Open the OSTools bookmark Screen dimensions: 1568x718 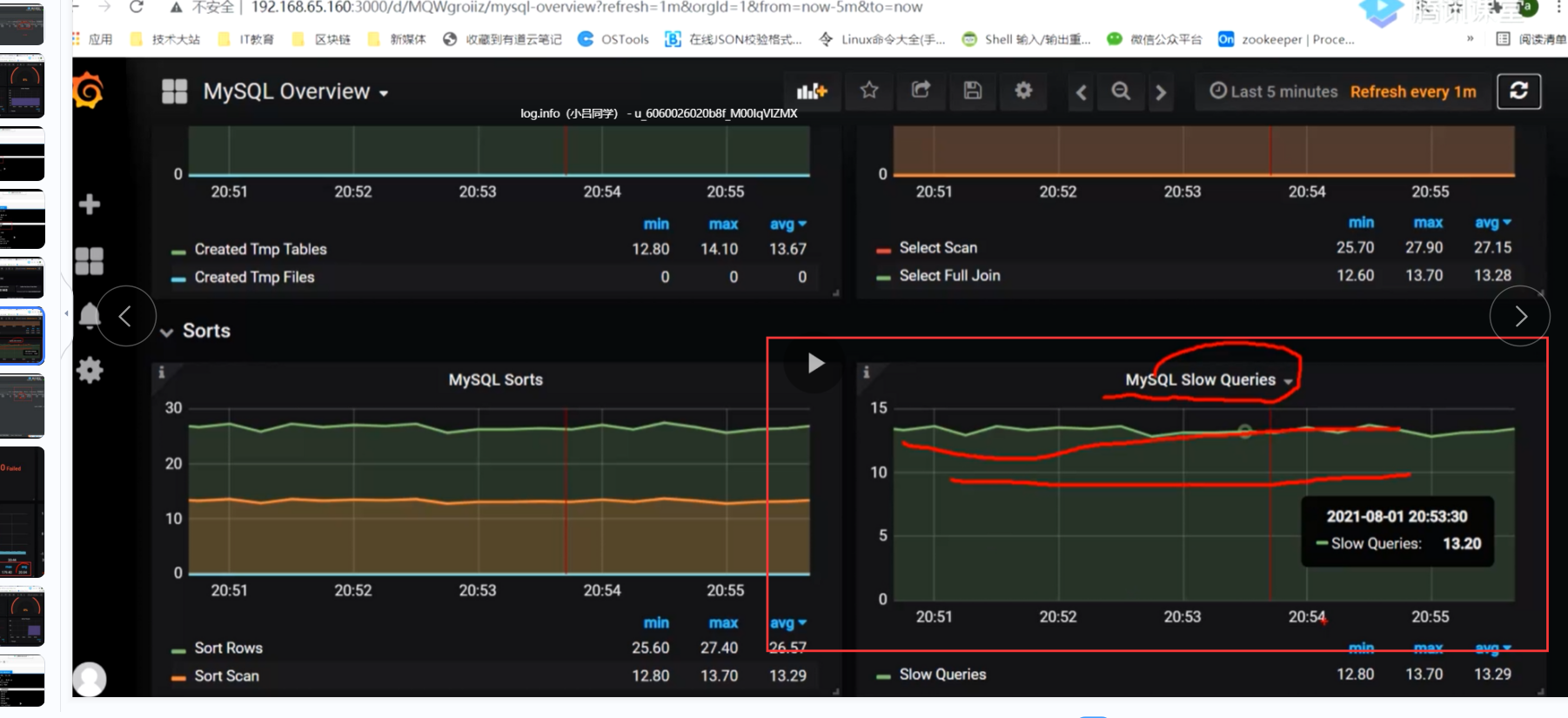click(613, 39)
